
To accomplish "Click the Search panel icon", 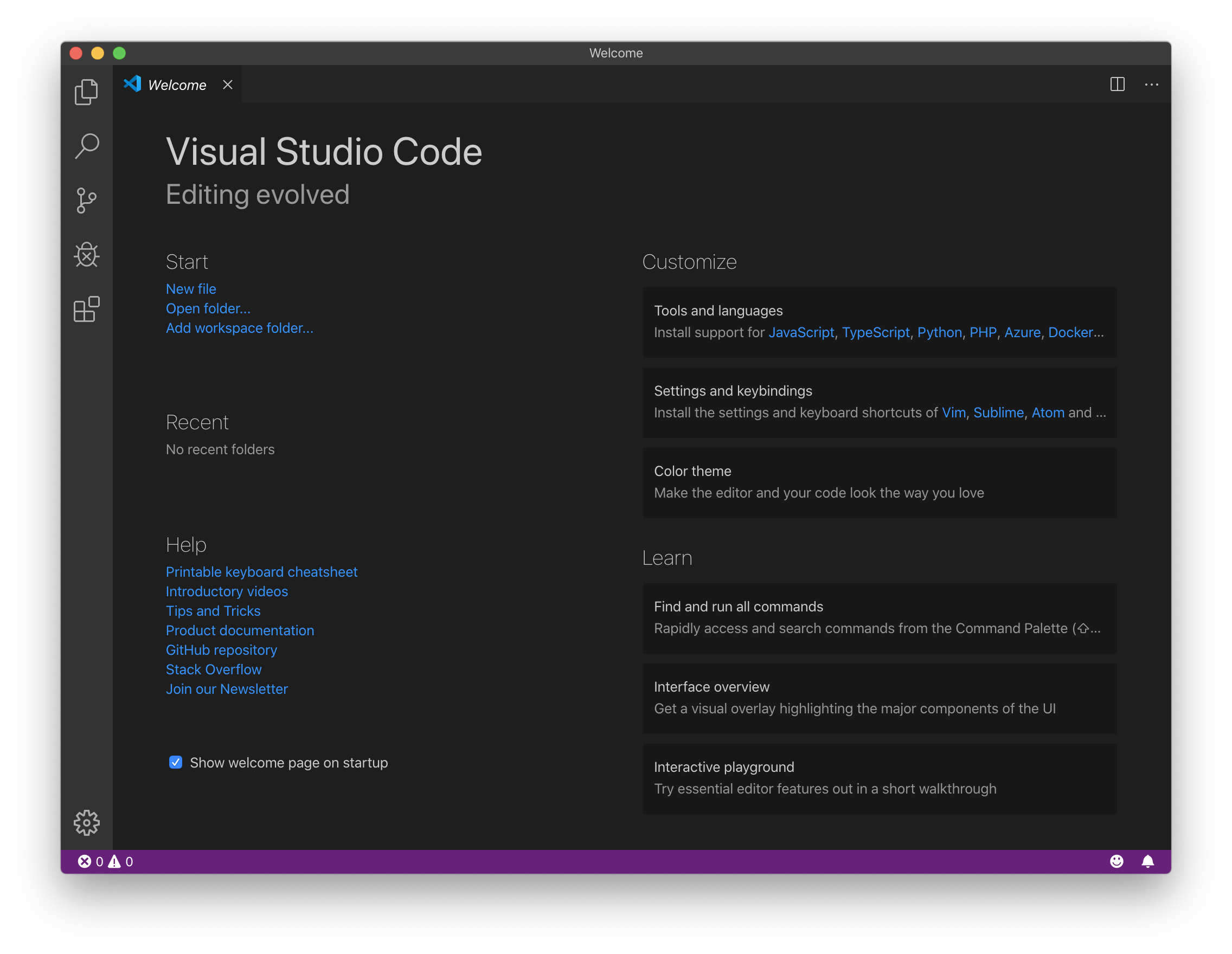I will coord(88,145).
